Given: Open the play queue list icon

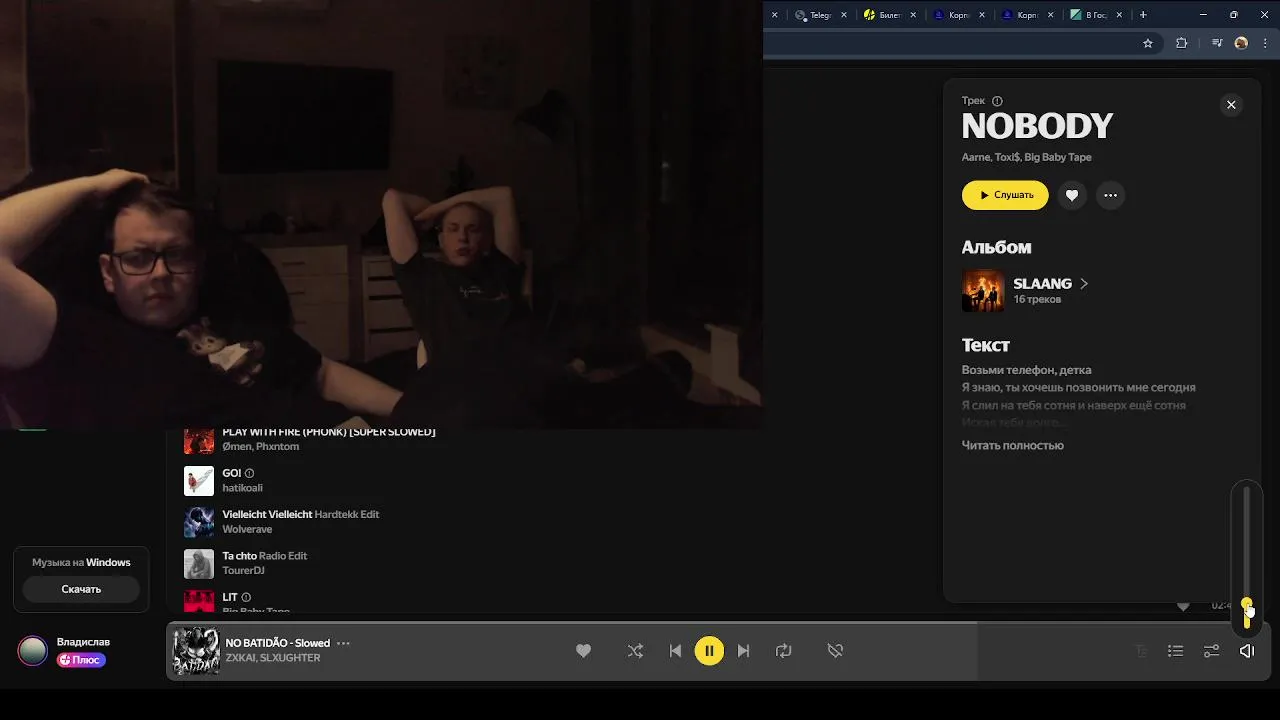Looking at the screenshot, I should pyautogui.click(x=1175, y=651).
